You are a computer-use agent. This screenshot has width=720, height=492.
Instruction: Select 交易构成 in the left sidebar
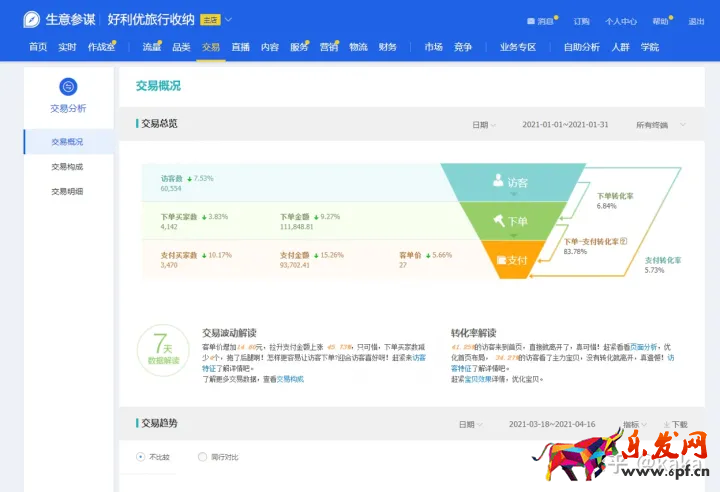(x=67, y=166)
